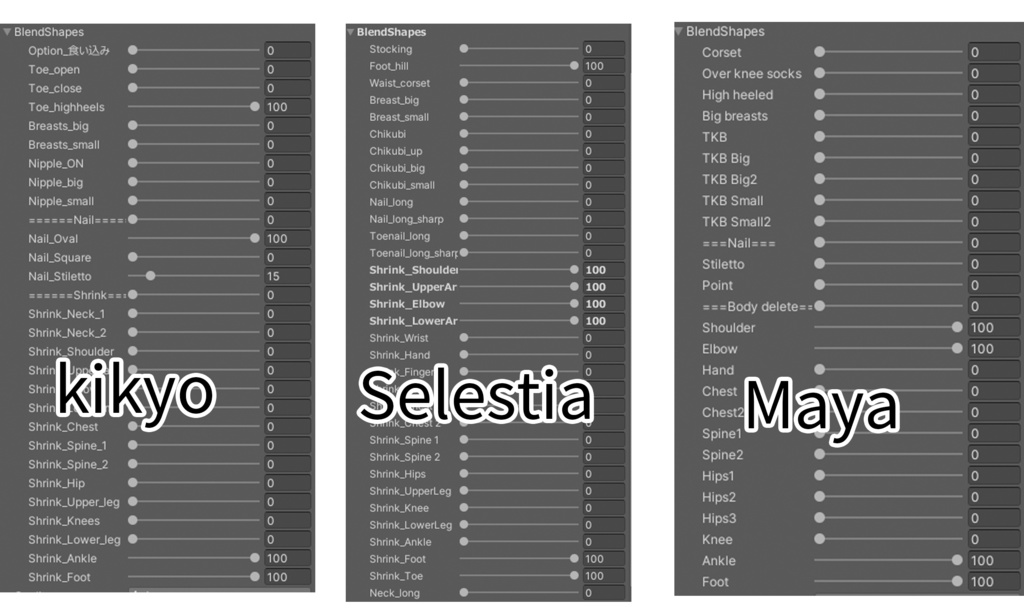This screenshot has width=1024, height=616.
Task: Click the Over knee socks slider handle
Action: click(x=820, y=73)
